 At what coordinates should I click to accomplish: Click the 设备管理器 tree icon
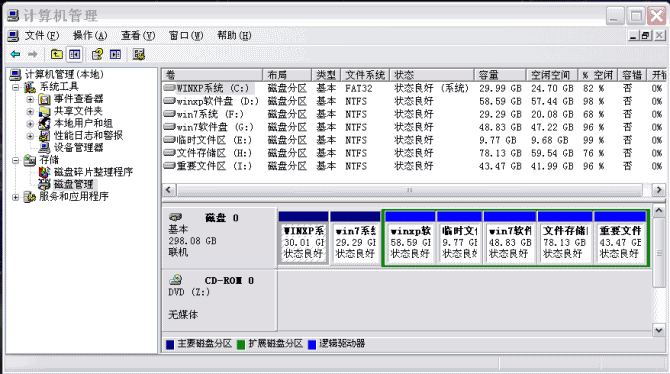coord(44,148)
